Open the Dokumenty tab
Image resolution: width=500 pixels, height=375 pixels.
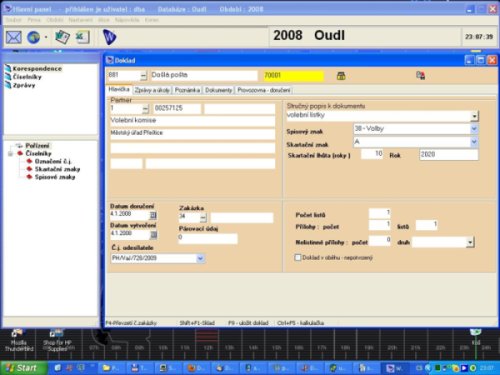[218, 90]
